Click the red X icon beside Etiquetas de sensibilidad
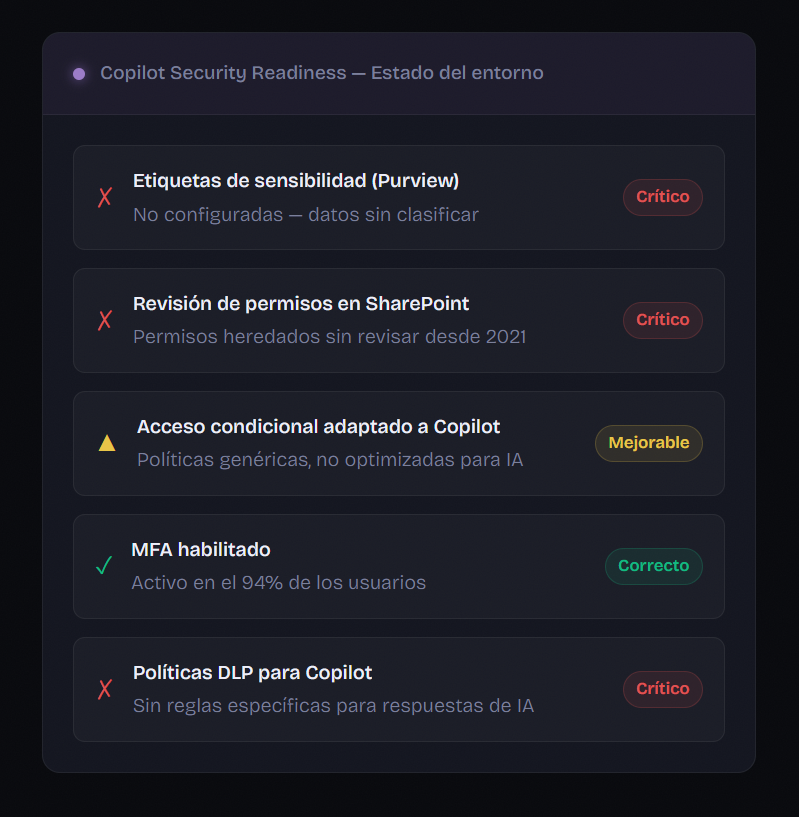Image resolution: width=799 pixels, height=817 pixels. click(105, 197)
